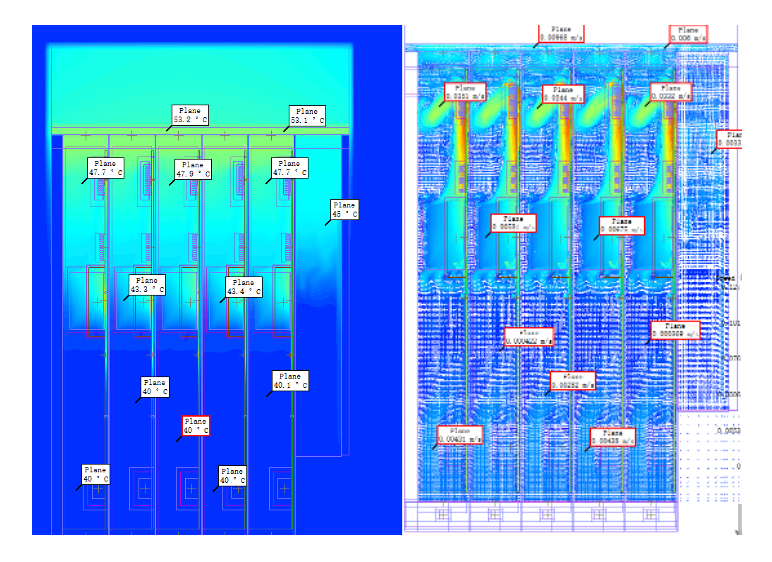The width and height of the screenshot is (772, 562).
Task: Click the 0.0244 m/s velocity annotation
Action: (562, 94)
